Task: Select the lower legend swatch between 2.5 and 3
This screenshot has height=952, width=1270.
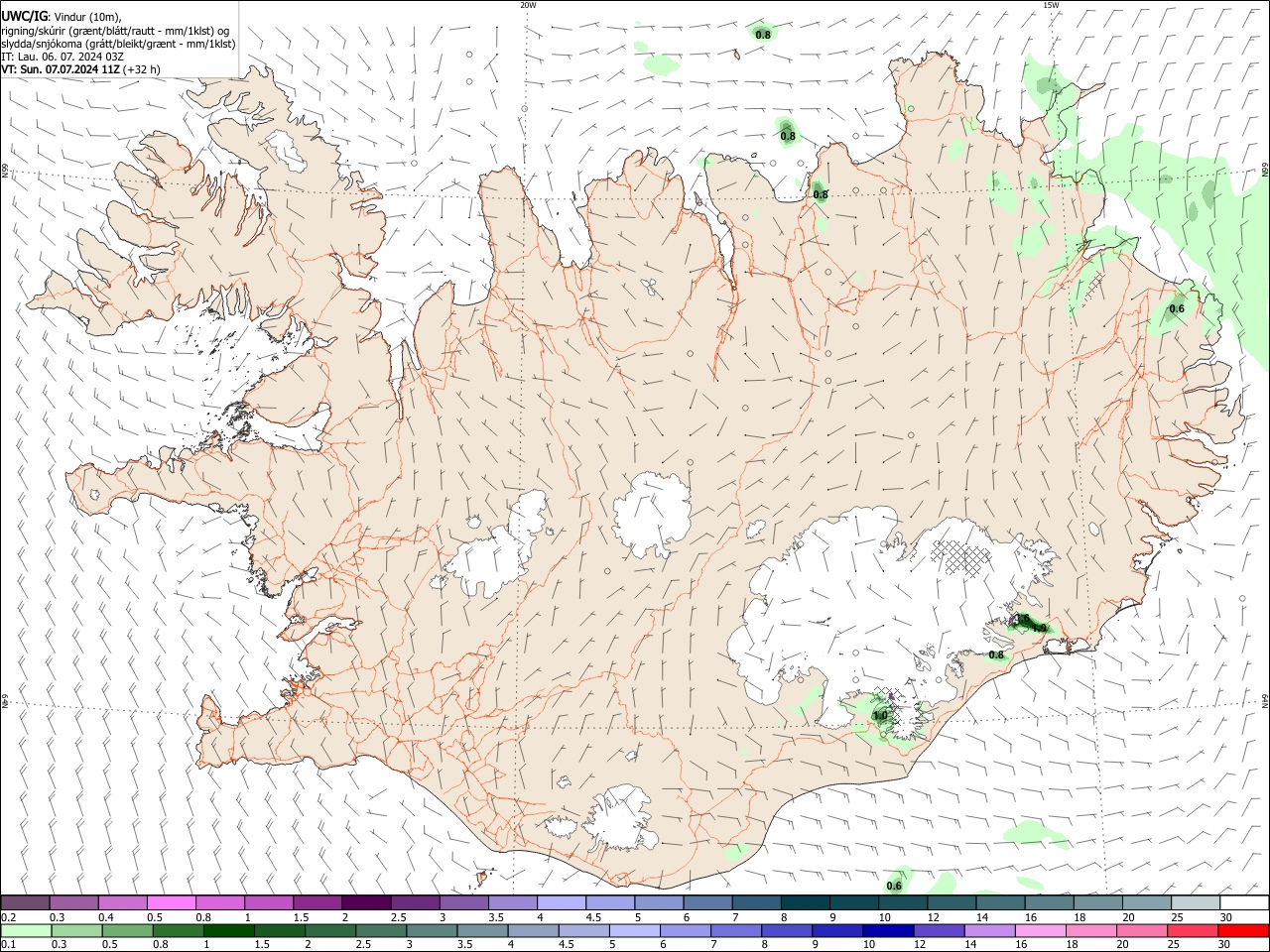Action: [381, 930]
